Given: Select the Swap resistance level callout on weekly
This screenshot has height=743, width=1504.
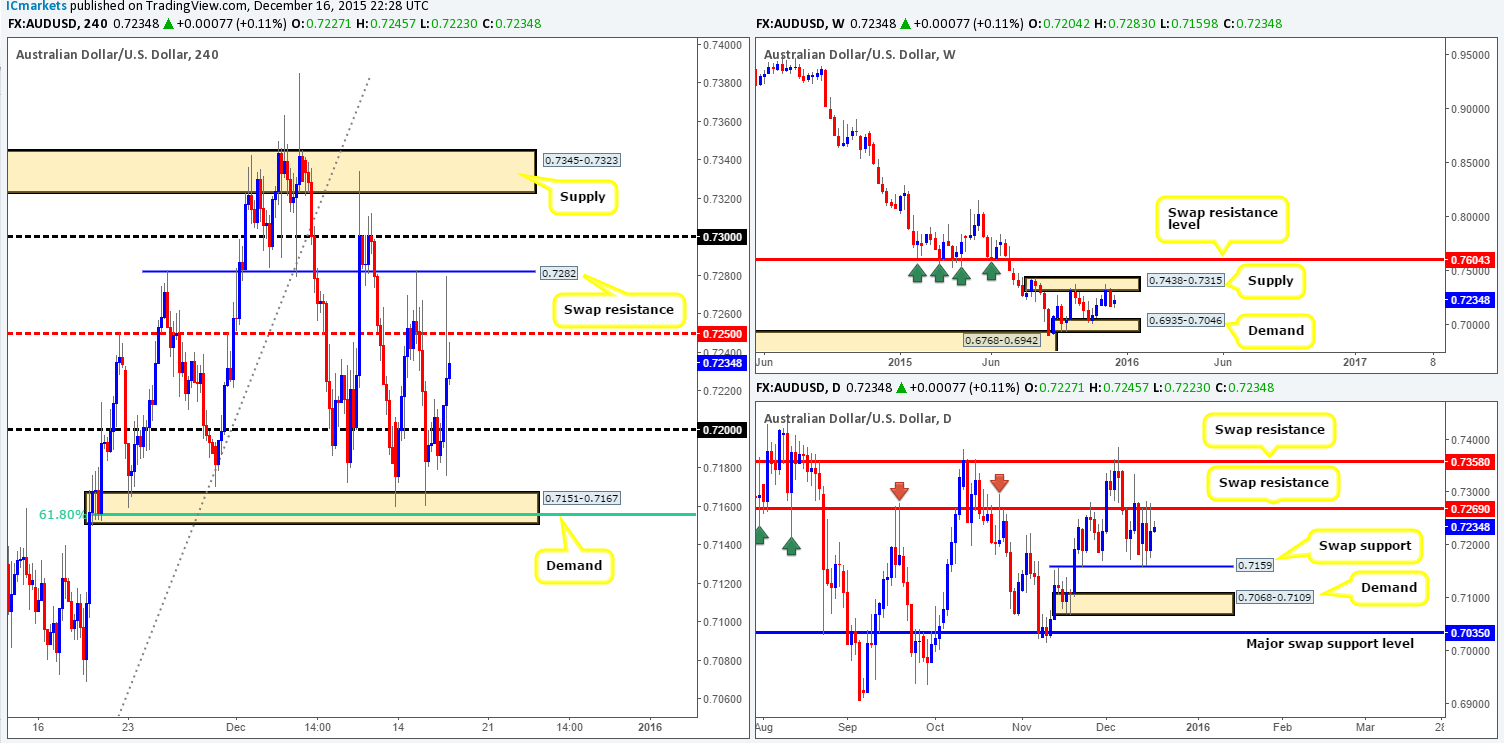Looking at the screenshot, I should 1220,220.
